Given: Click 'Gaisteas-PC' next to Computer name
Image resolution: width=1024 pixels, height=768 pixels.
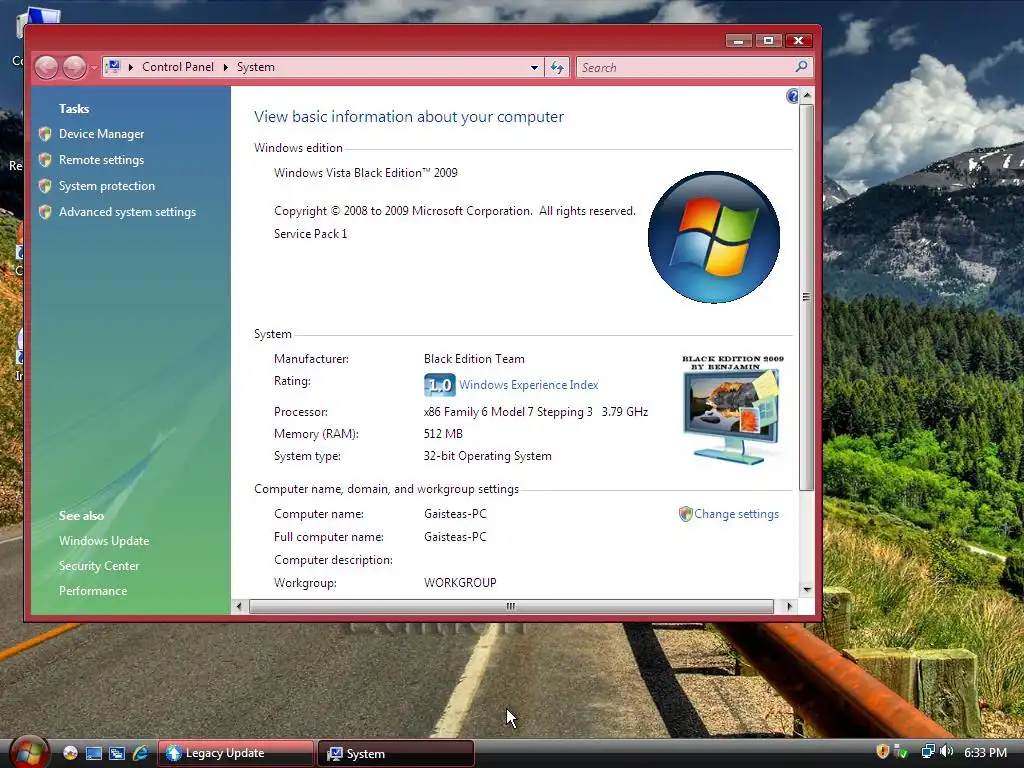Looking at the screenshot, I should (x=455, y=514).
